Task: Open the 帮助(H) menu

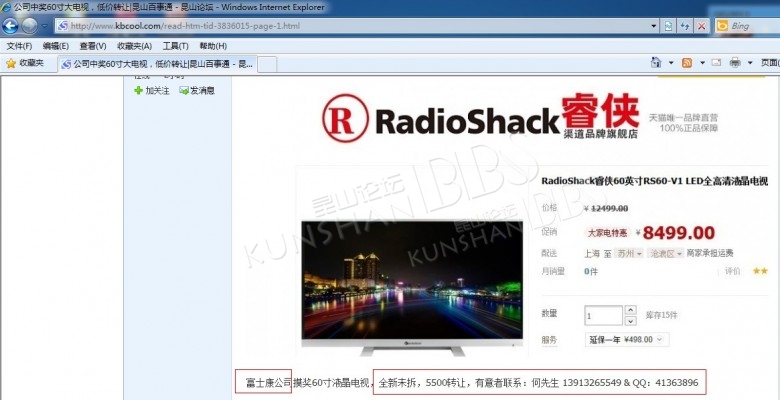Action: coord(212,46)
